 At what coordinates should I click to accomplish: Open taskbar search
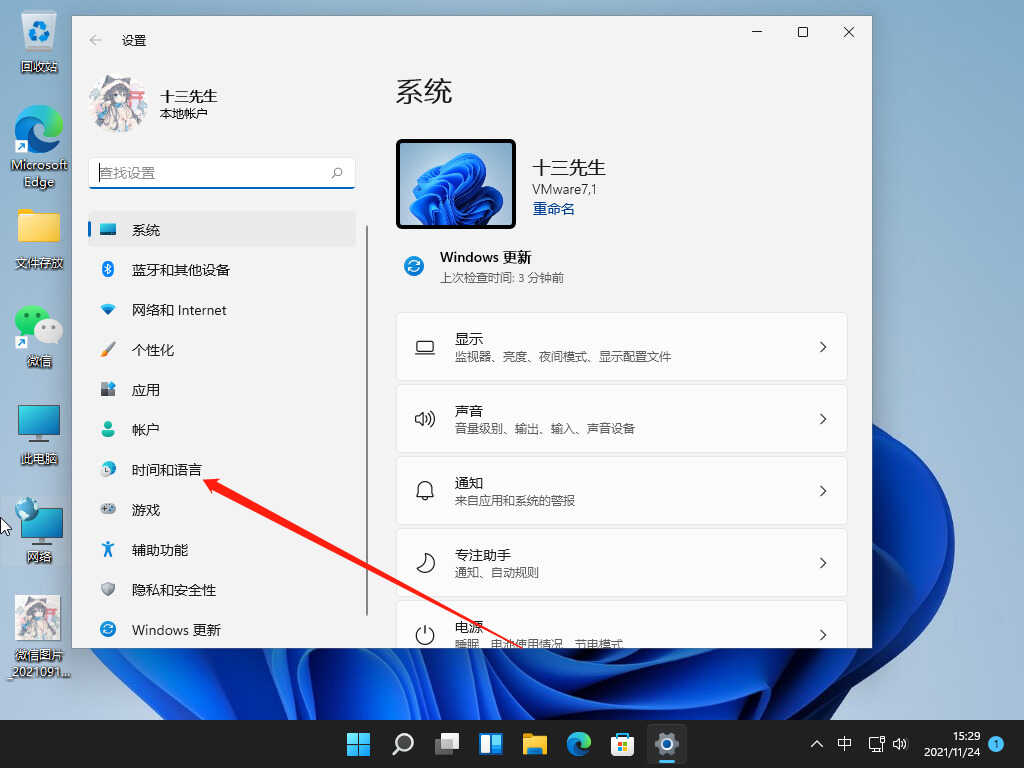[x=402, y=744]
